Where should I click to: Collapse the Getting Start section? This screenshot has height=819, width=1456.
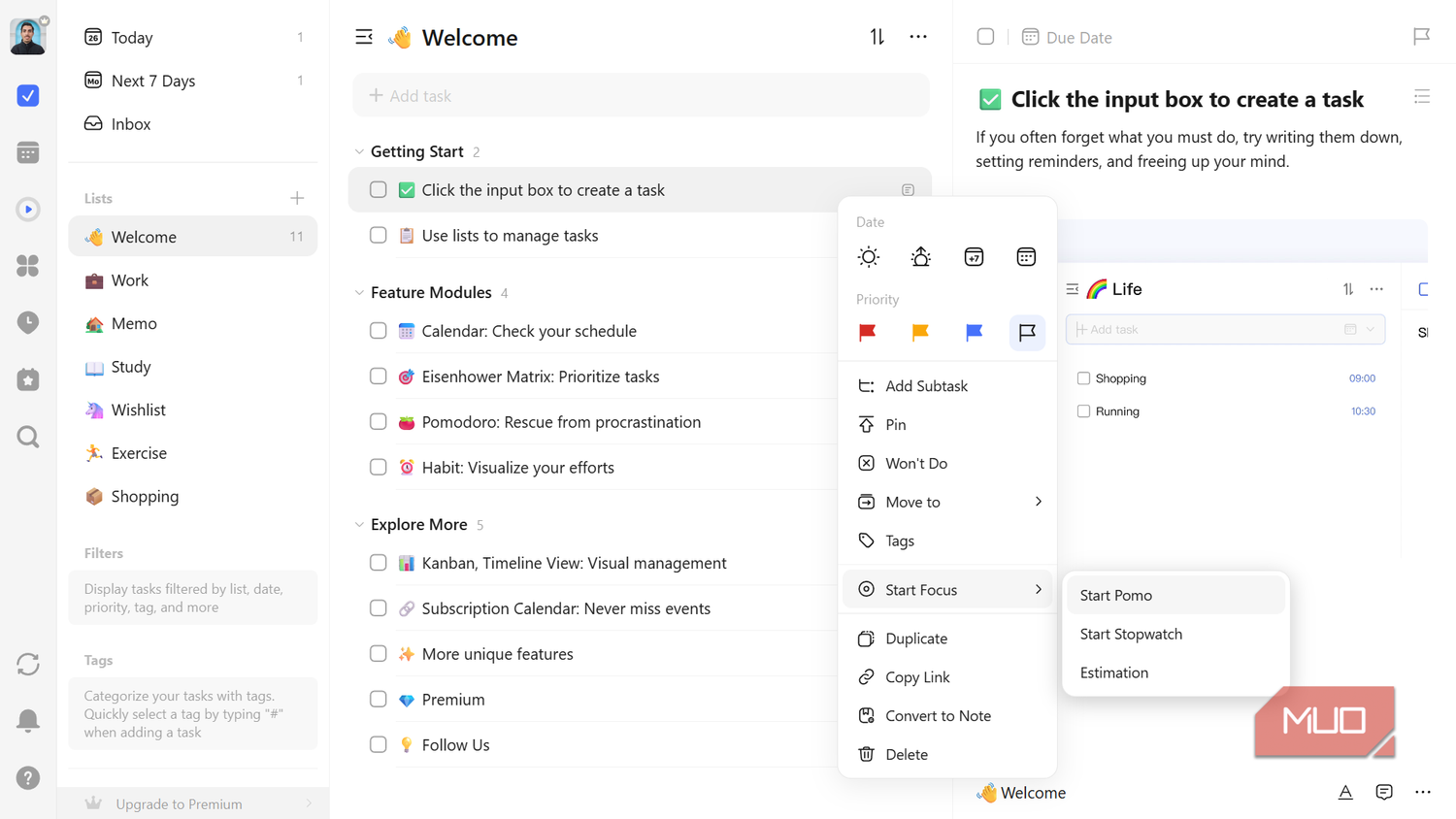point(359,152)
